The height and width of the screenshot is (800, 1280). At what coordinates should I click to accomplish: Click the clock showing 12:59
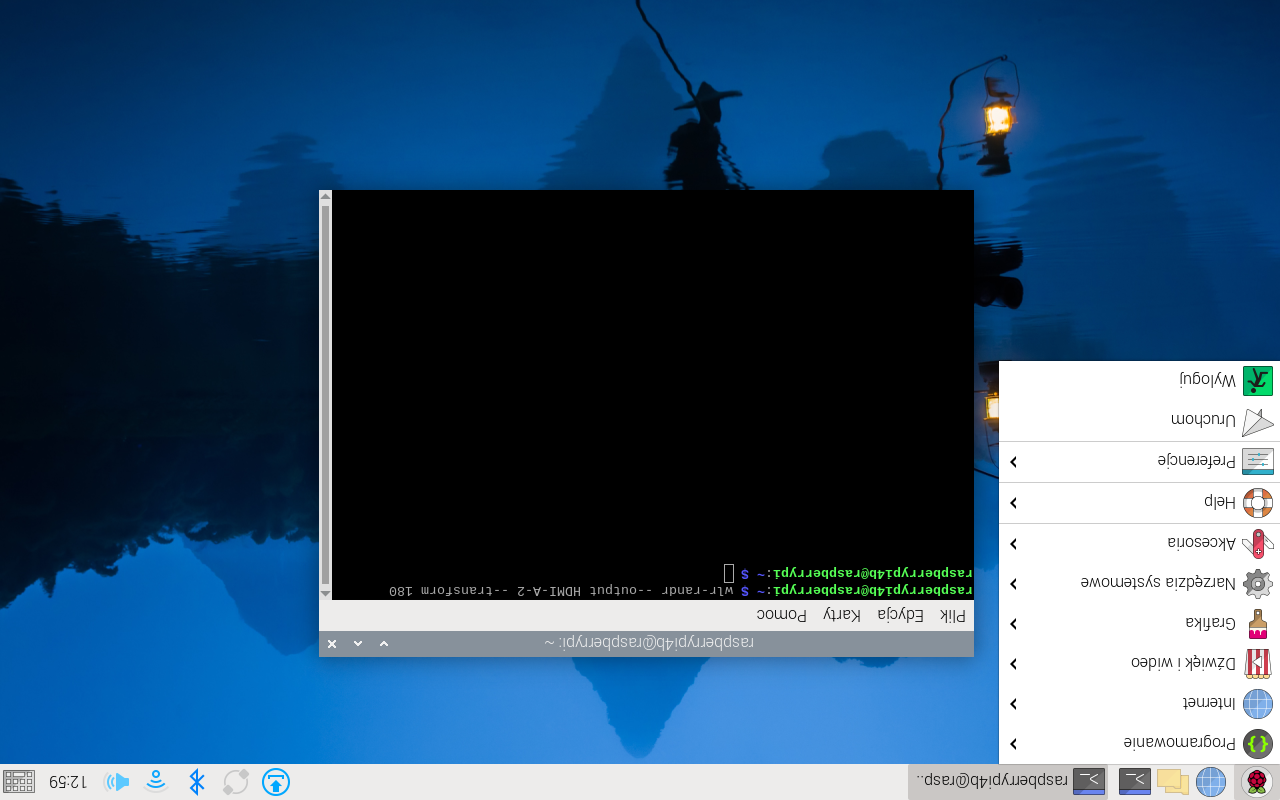pyautogui.click(x=67, y=781)
